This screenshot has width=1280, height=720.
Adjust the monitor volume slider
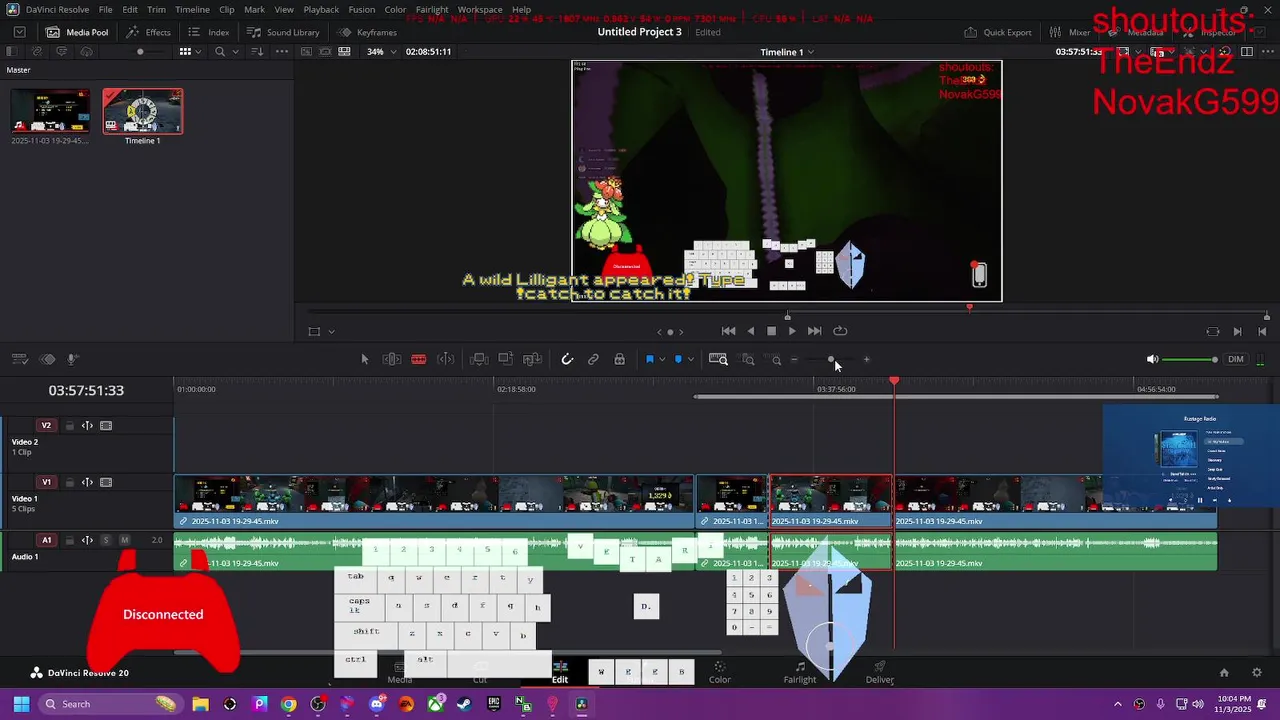tap(1190, 360)
